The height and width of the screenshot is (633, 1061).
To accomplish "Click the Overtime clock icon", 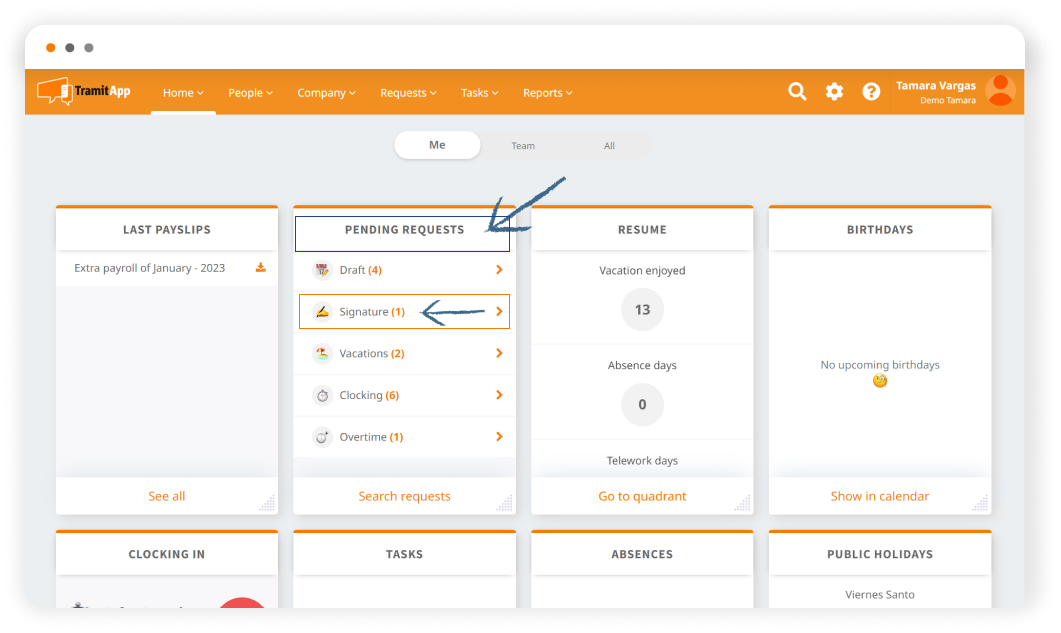I will 322,437.
